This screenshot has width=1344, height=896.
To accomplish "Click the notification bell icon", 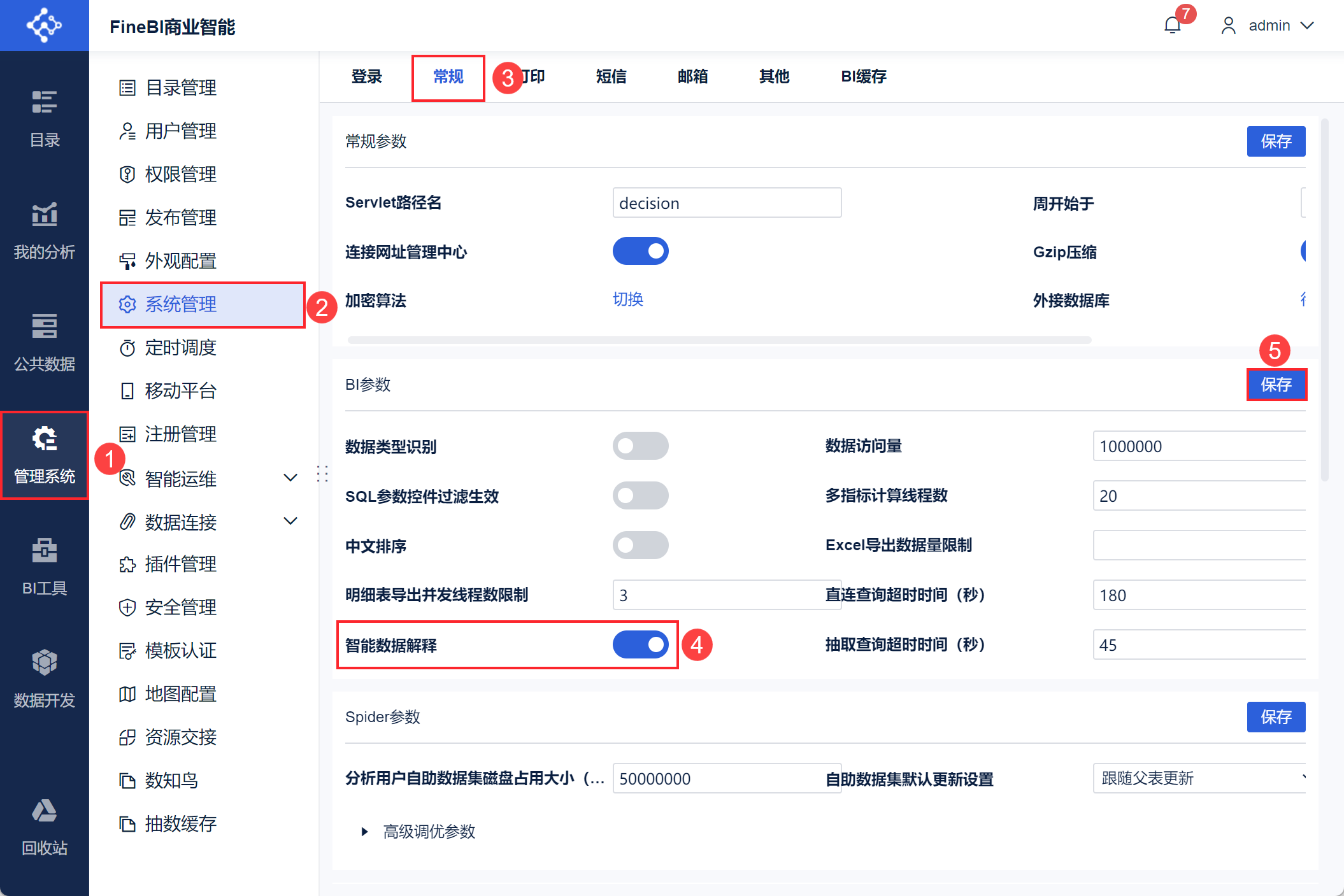I will click(1172, 25).
